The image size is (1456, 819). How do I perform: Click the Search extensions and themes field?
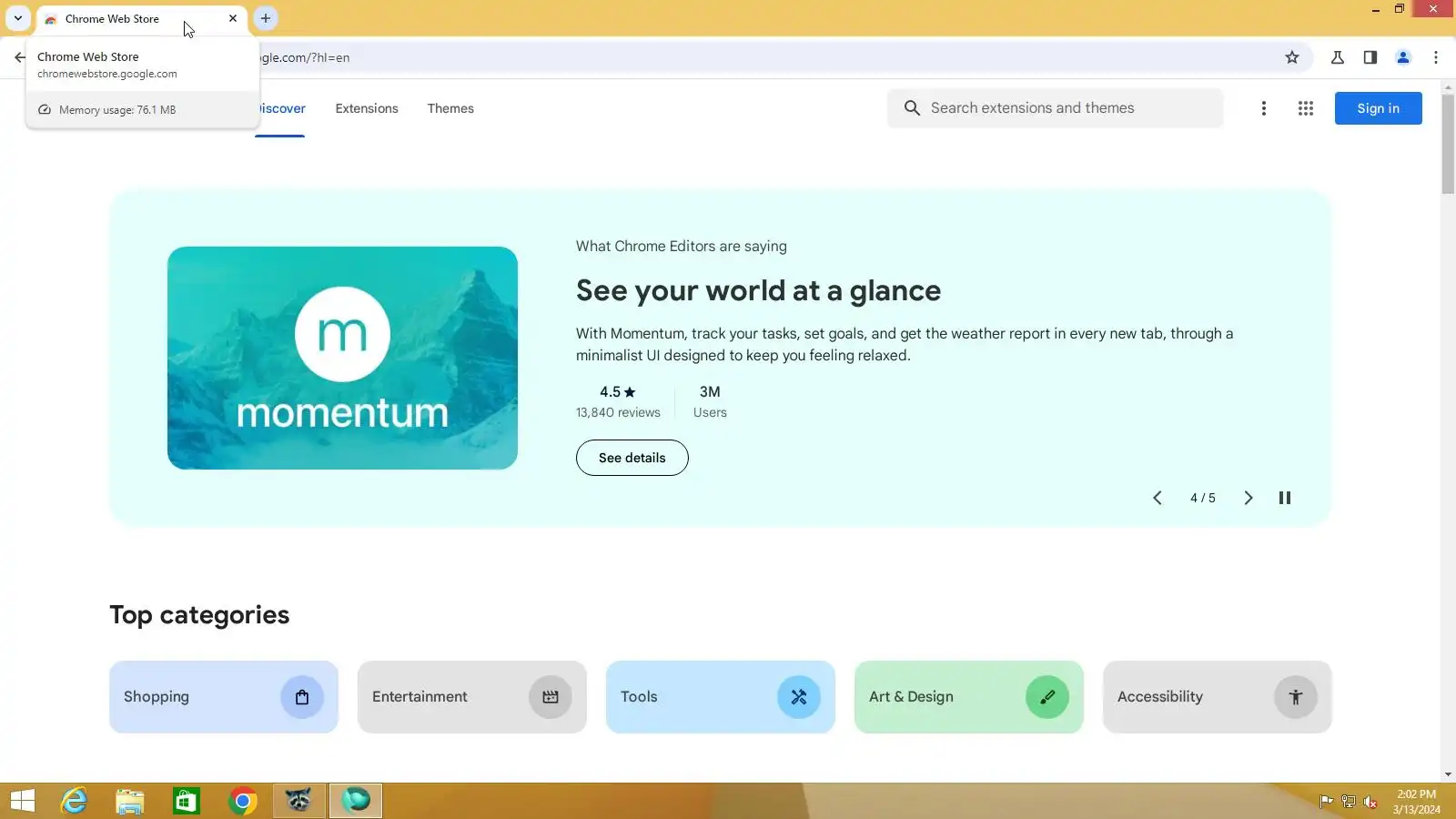click(1056, 108)
